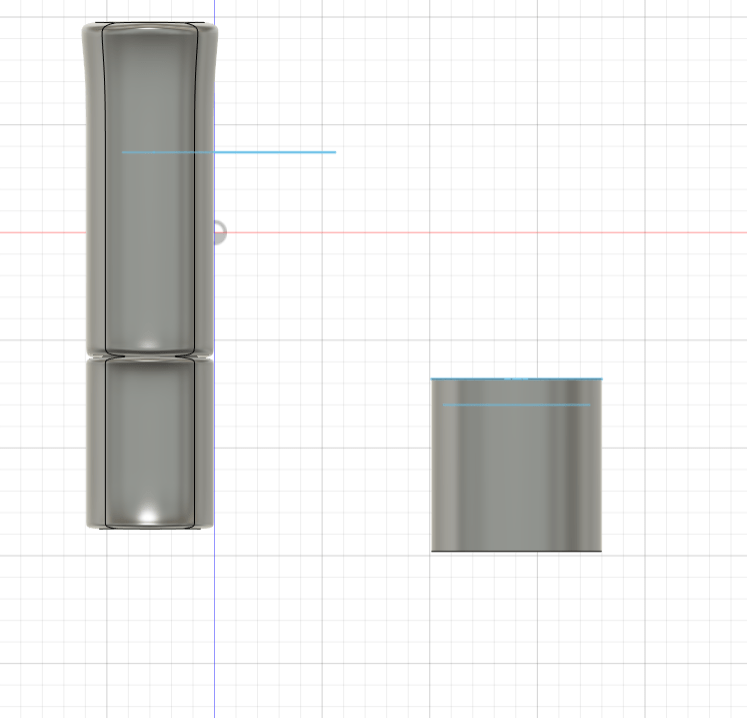Click right endpoint of the long blue sketch line
The image size is (747, 718).
[335, 152]
